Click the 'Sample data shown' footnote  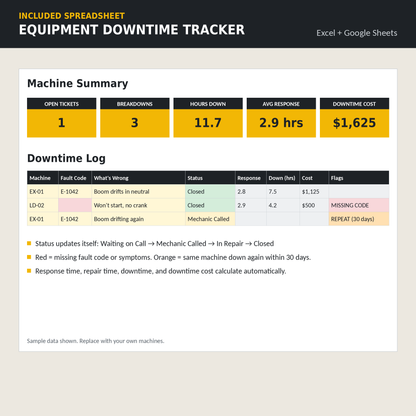(x=95, y=341)
